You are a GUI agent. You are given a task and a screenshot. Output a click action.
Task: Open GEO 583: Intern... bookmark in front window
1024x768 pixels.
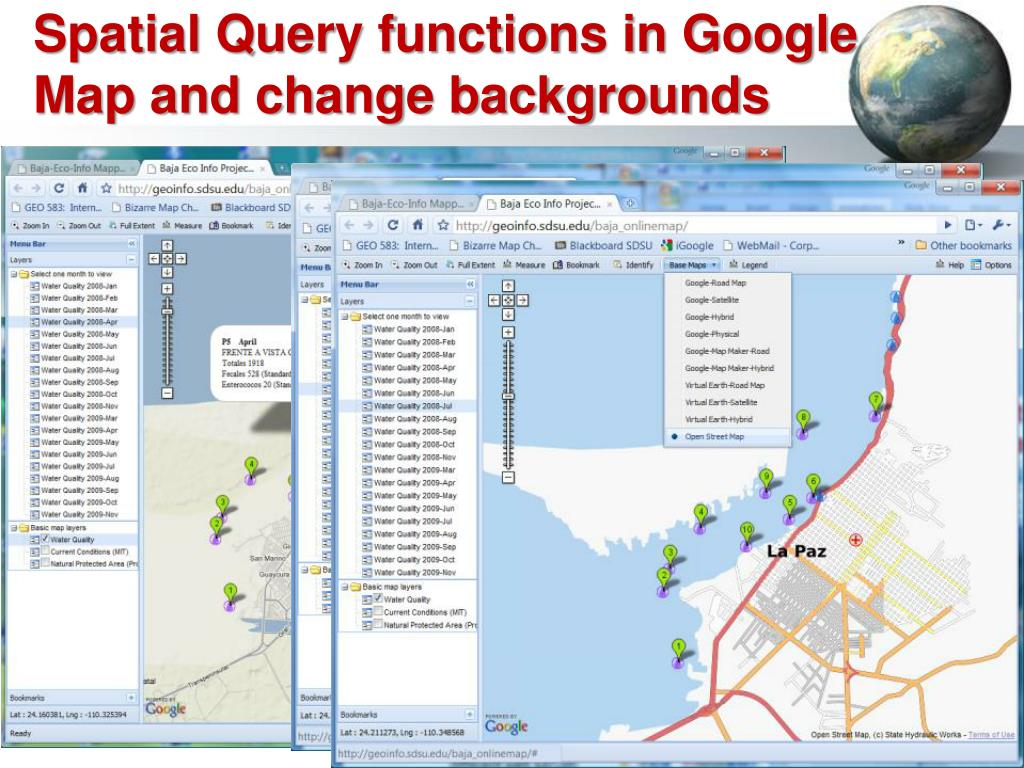pos(391,246)
